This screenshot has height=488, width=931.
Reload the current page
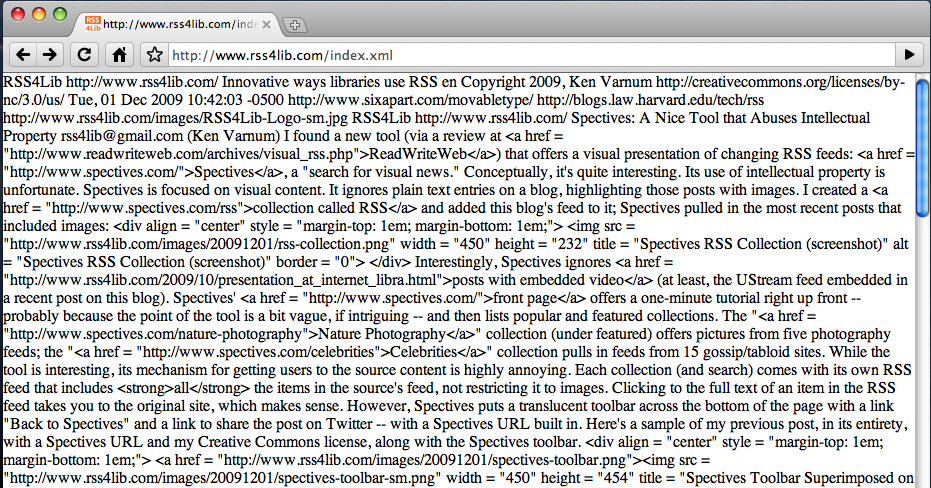(84, 55)
